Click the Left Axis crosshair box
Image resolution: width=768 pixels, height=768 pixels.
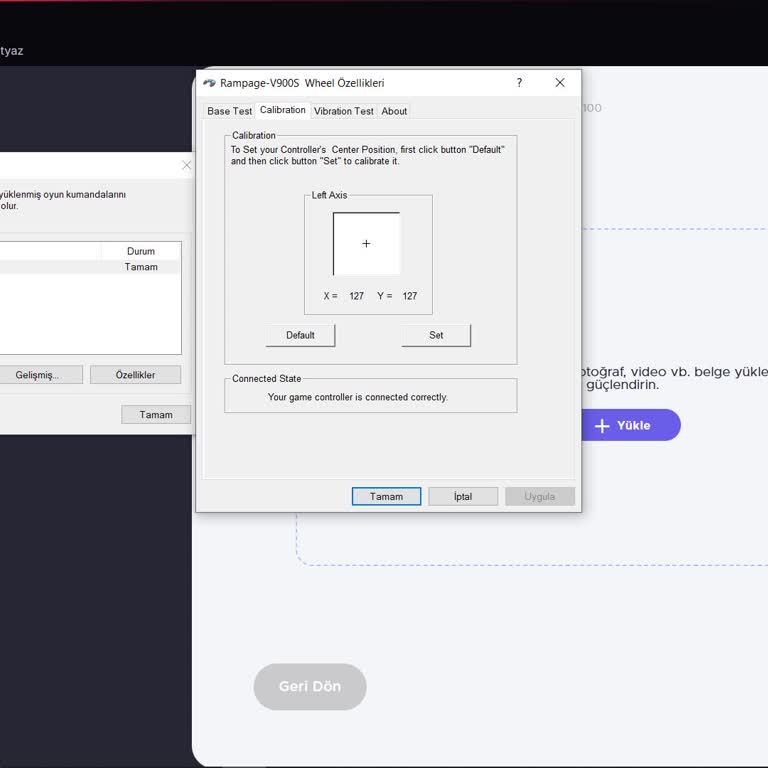click(x=366, y=244)
